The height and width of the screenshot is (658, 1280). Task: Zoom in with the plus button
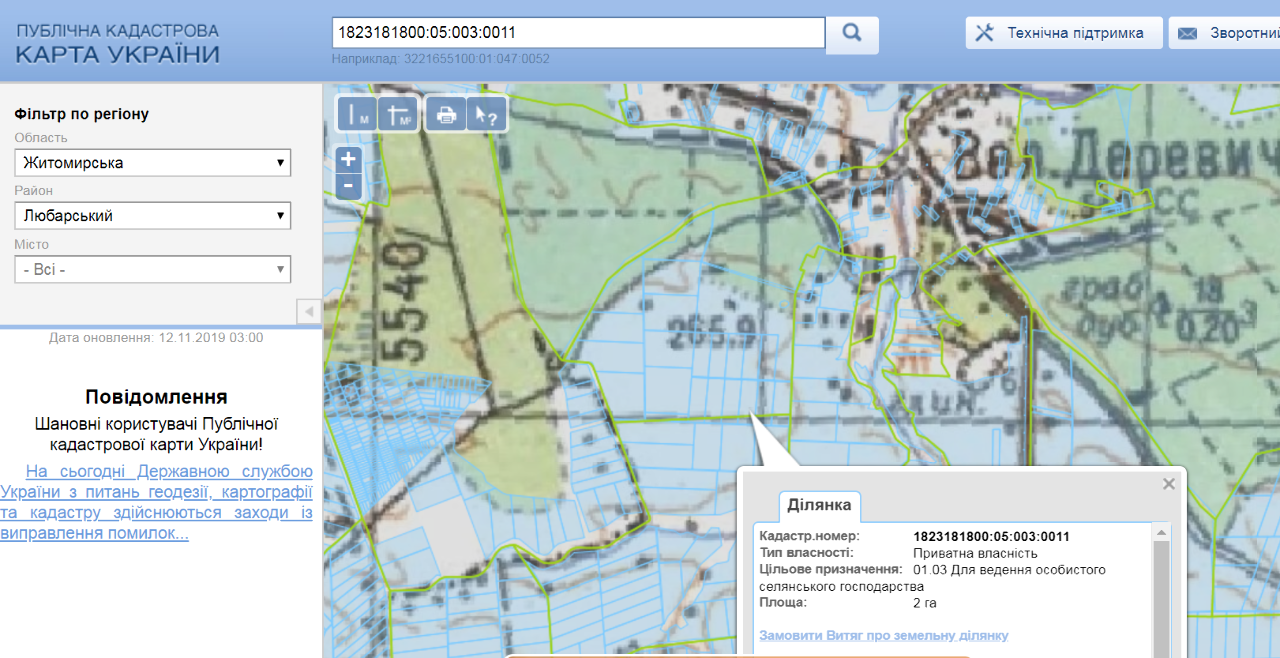pyautogui.click(x=348, y=159)
